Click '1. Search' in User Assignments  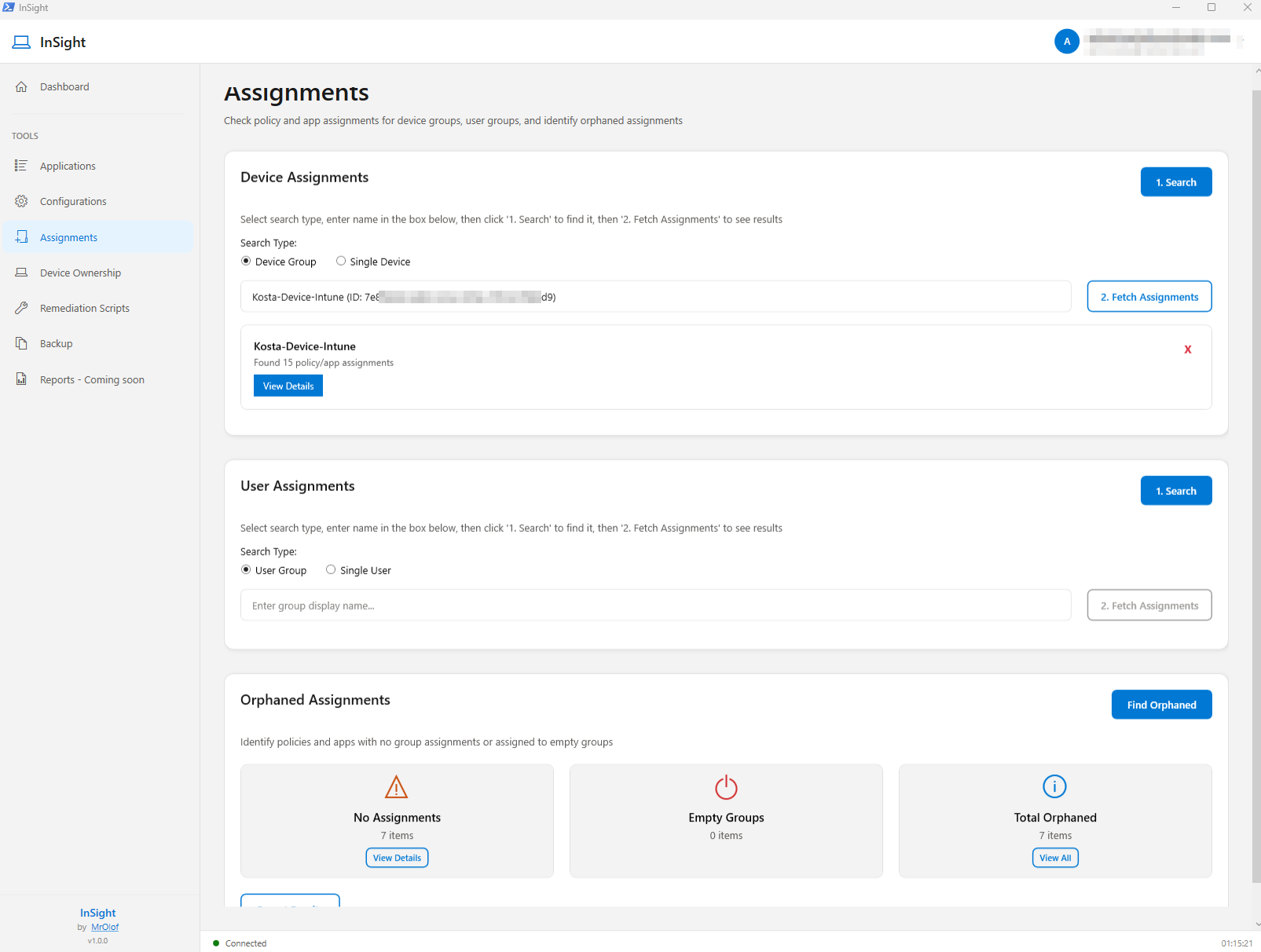point(1176,491)
